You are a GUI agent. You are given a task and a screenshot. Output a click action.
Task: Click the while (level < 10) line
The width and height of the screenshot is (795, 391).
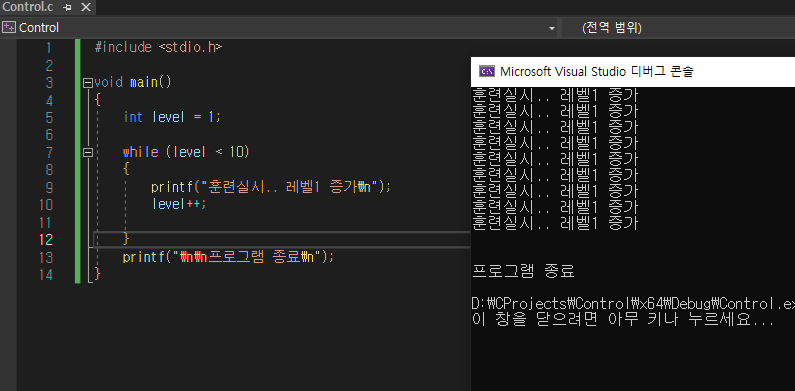186,152
